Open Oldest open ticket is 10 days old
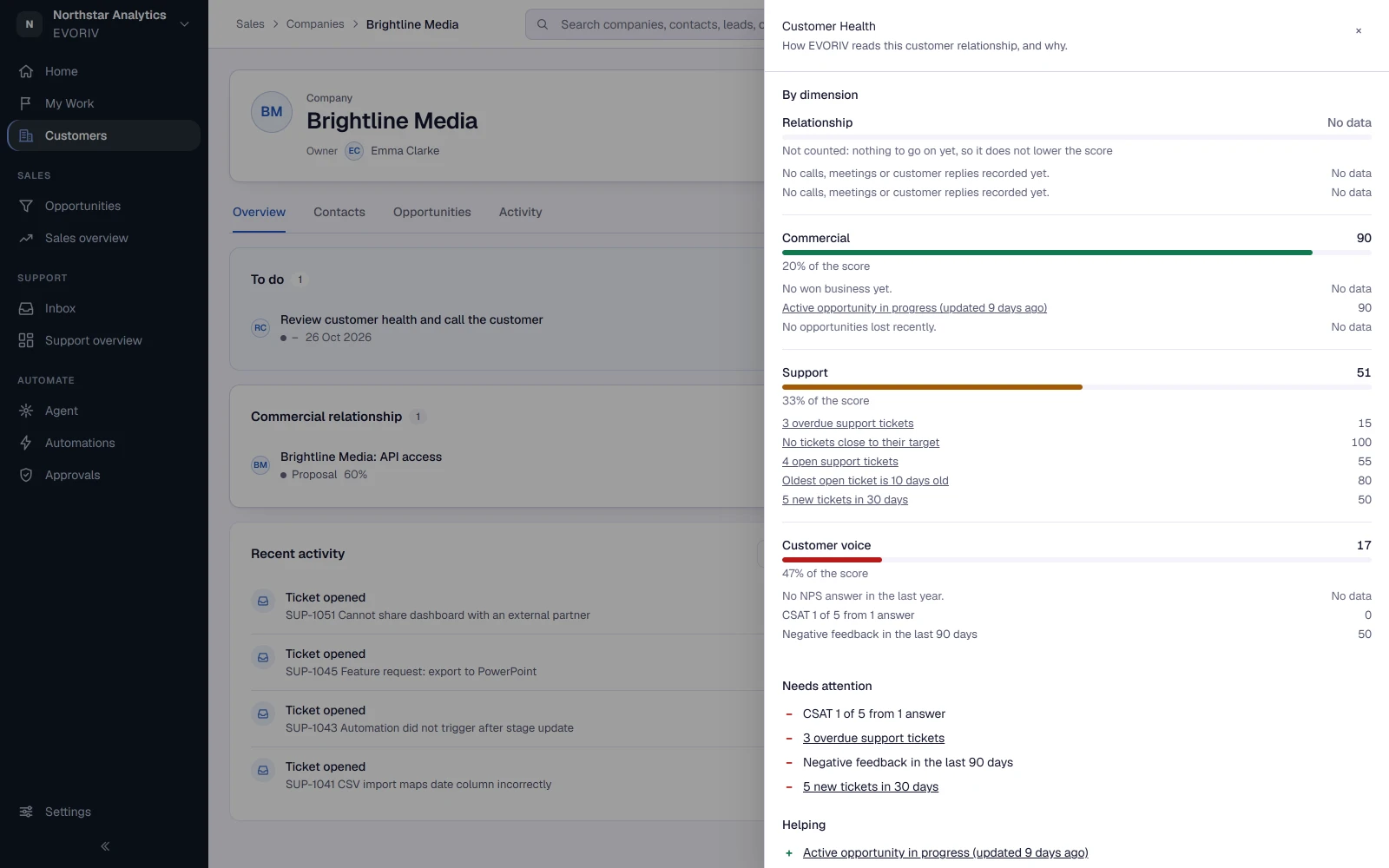Image resolution: width=1389 pixels, height=868 pixels. [866, 481]
